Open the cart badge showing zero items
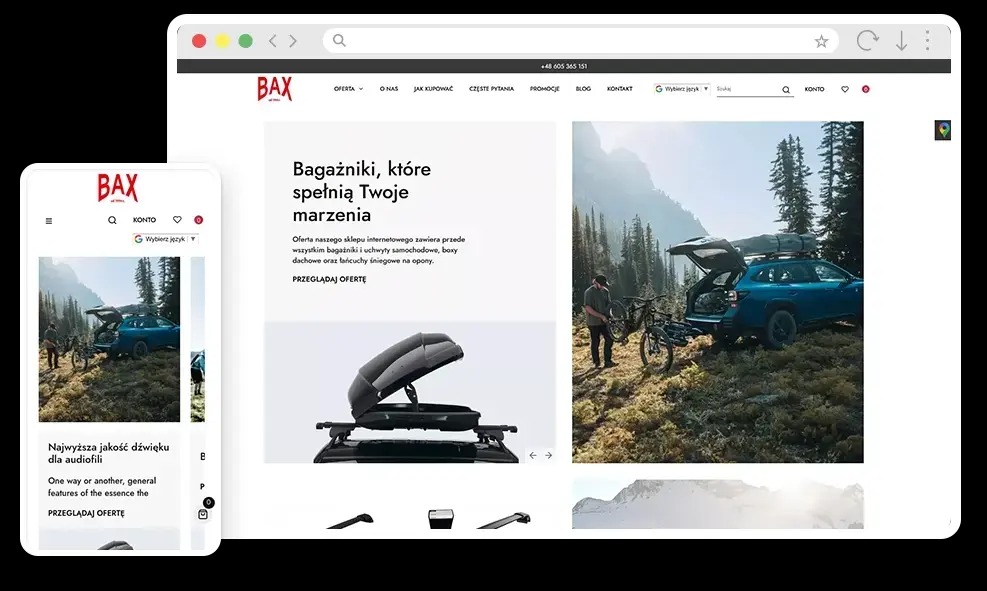The image size is (987, 591). pyautogui.click(x=865, y=89)
